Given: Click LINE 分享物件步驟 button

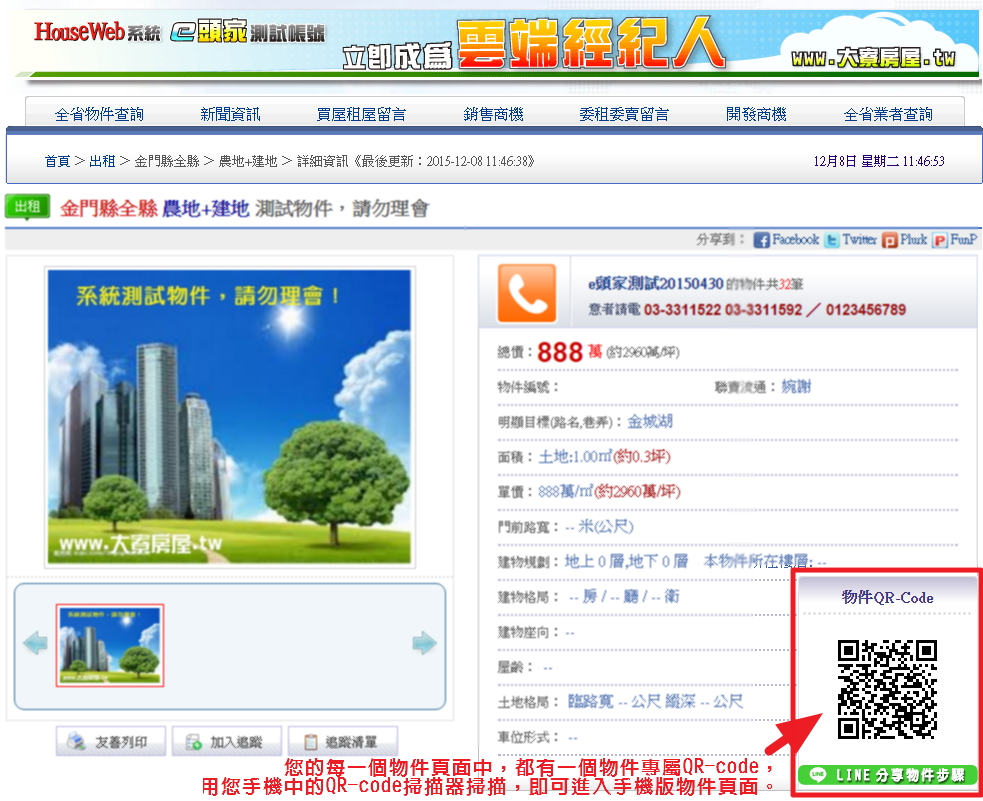Looking at the screenshot, I should [887, 775].
